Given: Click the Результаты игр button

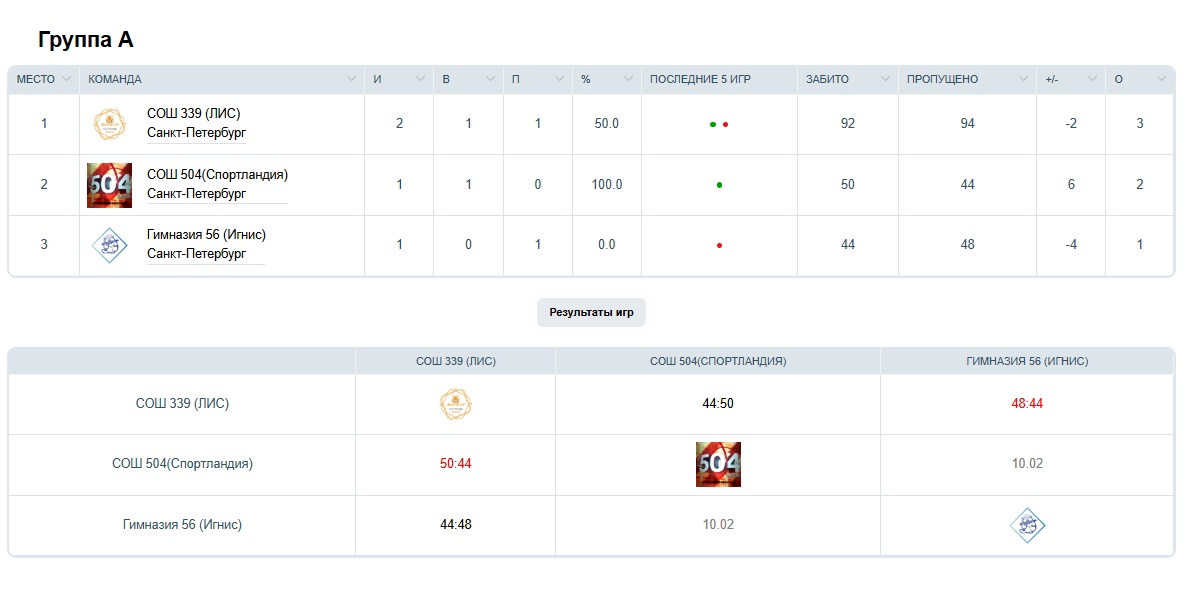Looking at the screenshot, I should pos(592,312).
